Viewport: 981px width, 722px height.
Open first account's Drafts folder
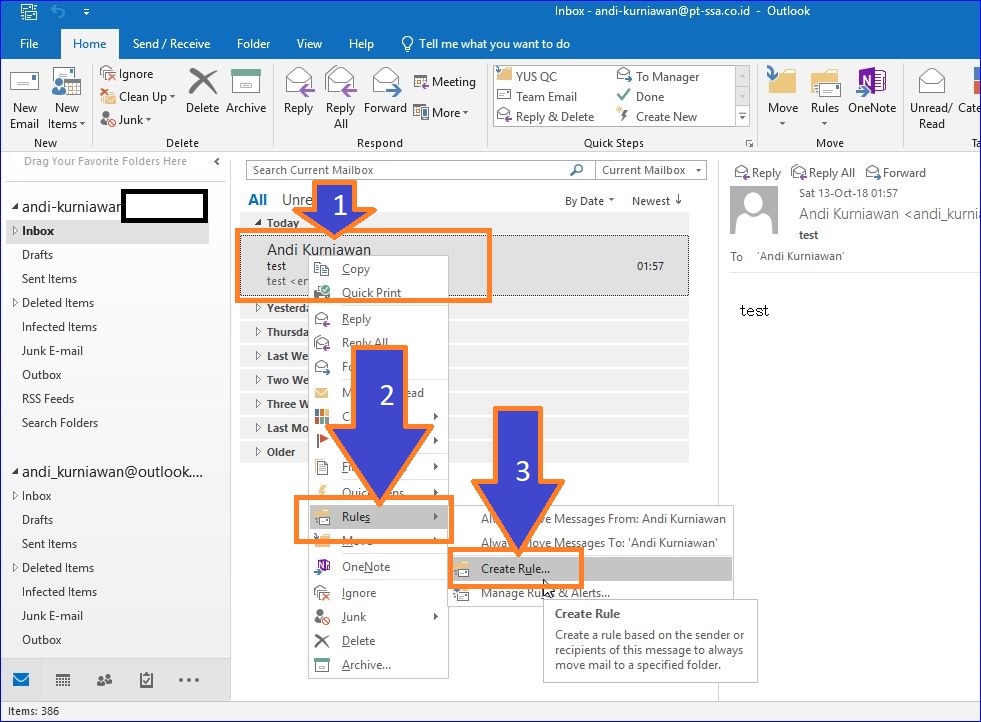[x=38, y=255]
